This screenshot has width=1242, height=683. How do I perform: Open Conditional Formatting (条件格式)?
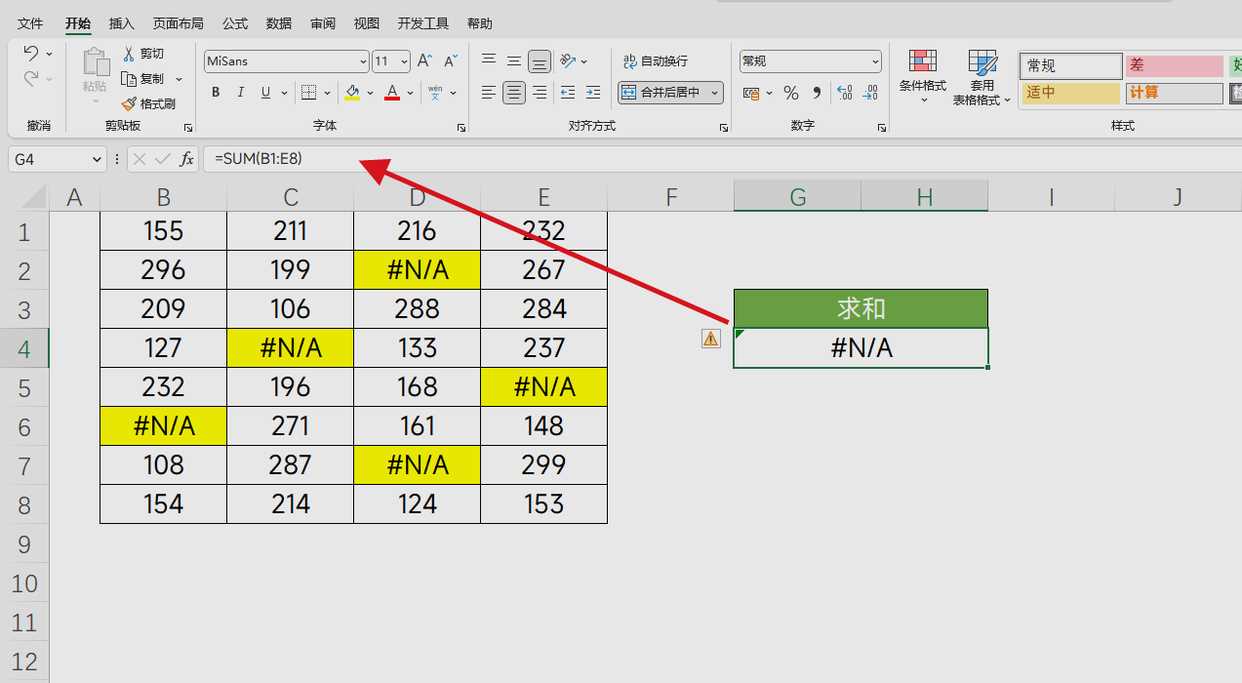922,71
